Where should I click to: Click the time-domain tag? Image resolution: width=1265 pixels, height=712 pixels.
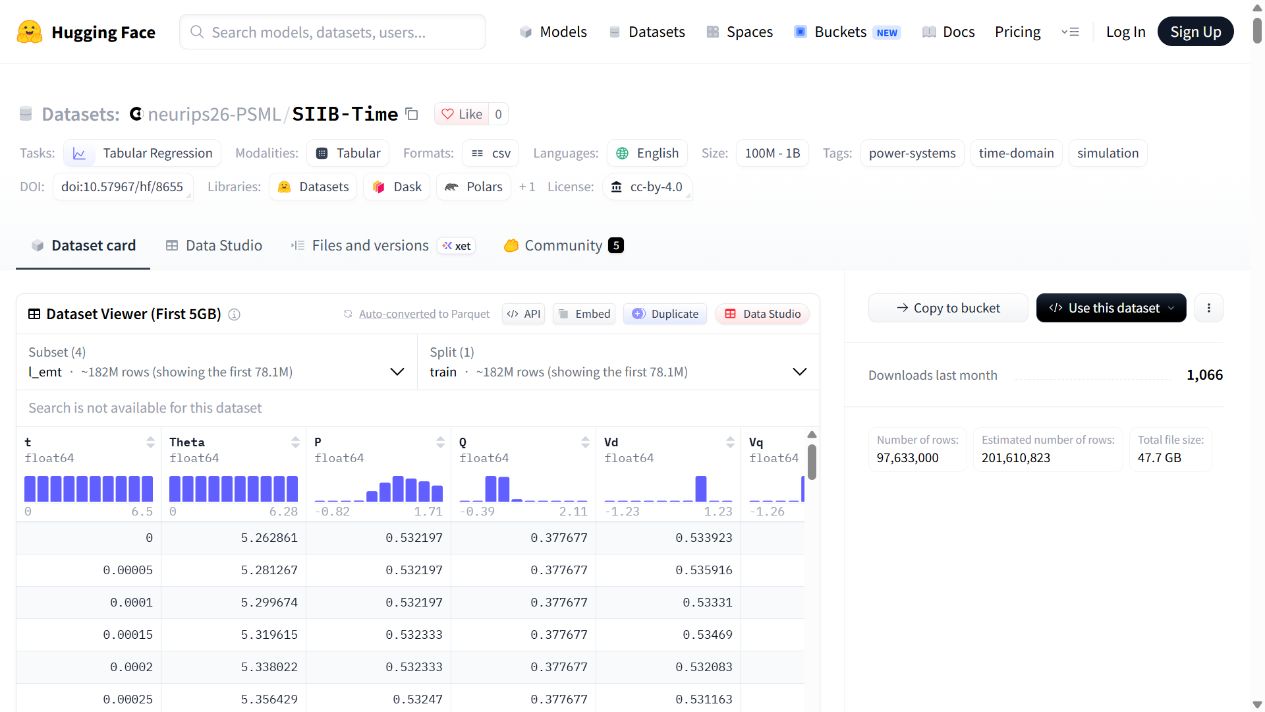click(x=1016, y=153)
